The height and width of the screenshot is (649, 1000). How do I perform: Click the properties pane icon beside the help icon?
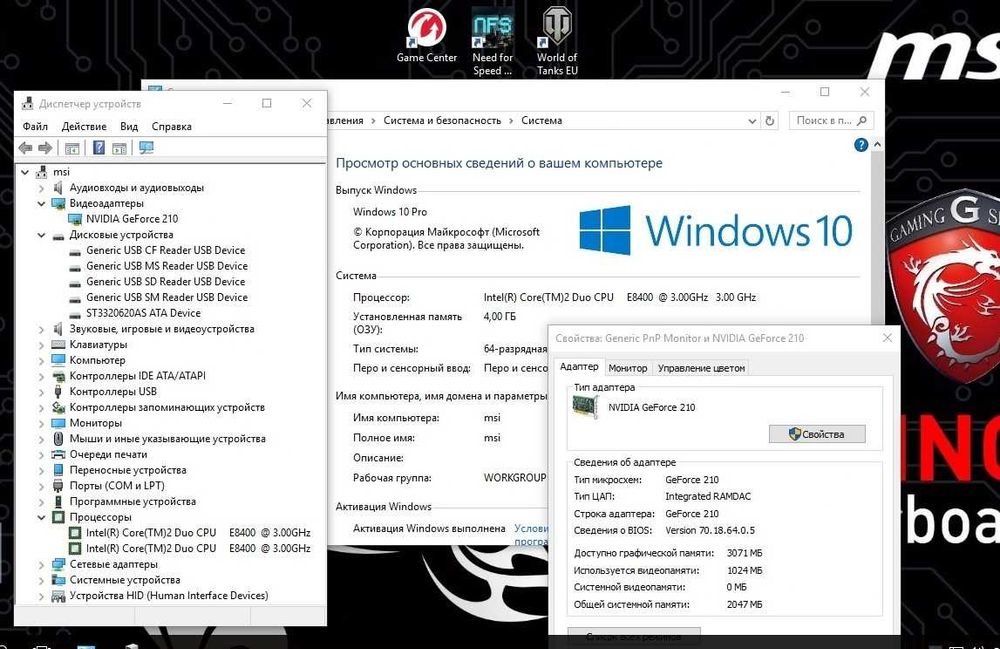[x=119, y=148]
